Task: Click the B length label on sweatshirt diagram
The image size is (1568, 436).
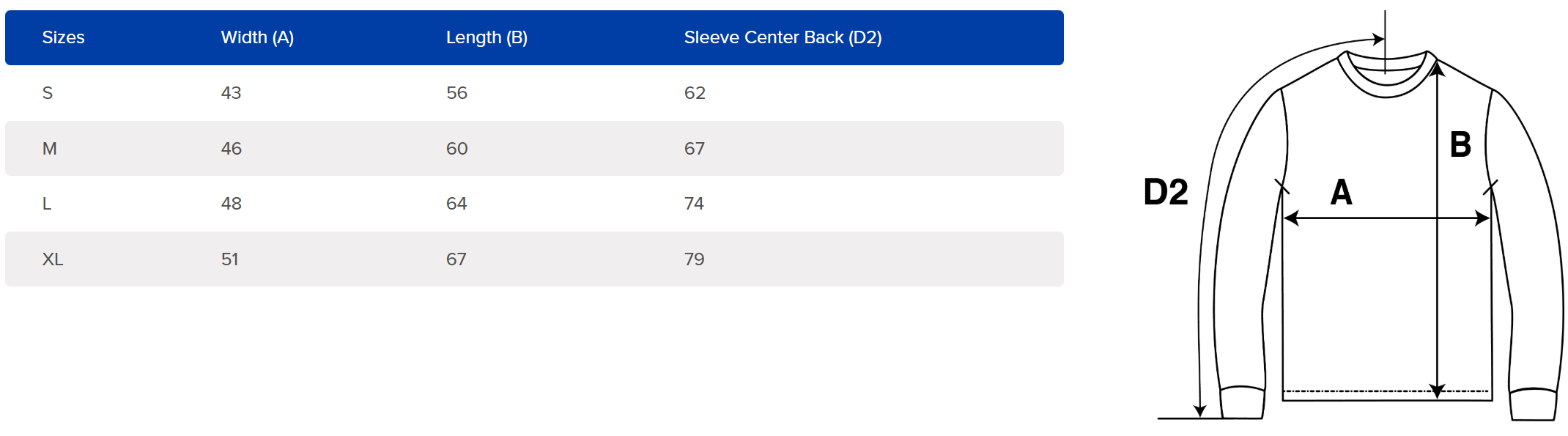Action: pos(1460,144)
